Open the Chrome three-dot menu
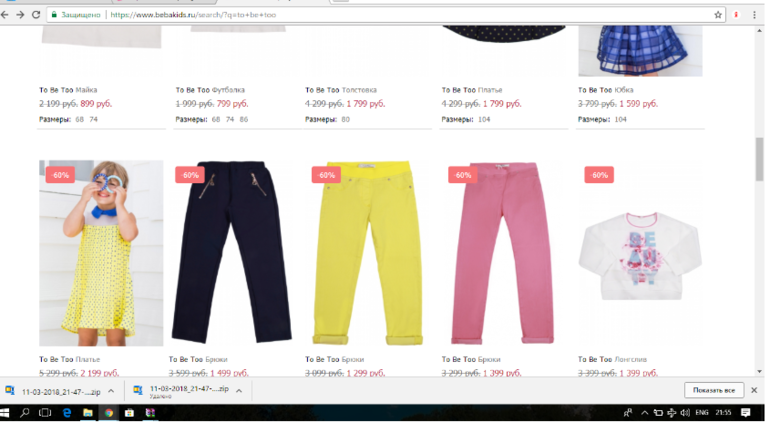 click(x=754, y=15)
